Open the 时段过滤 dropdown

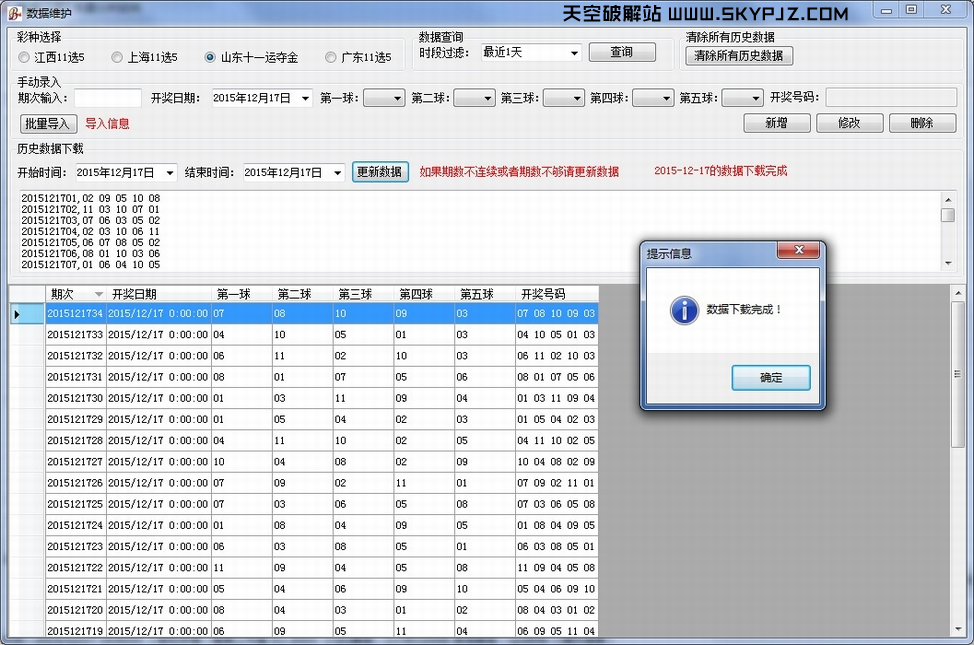coord(574,53)
